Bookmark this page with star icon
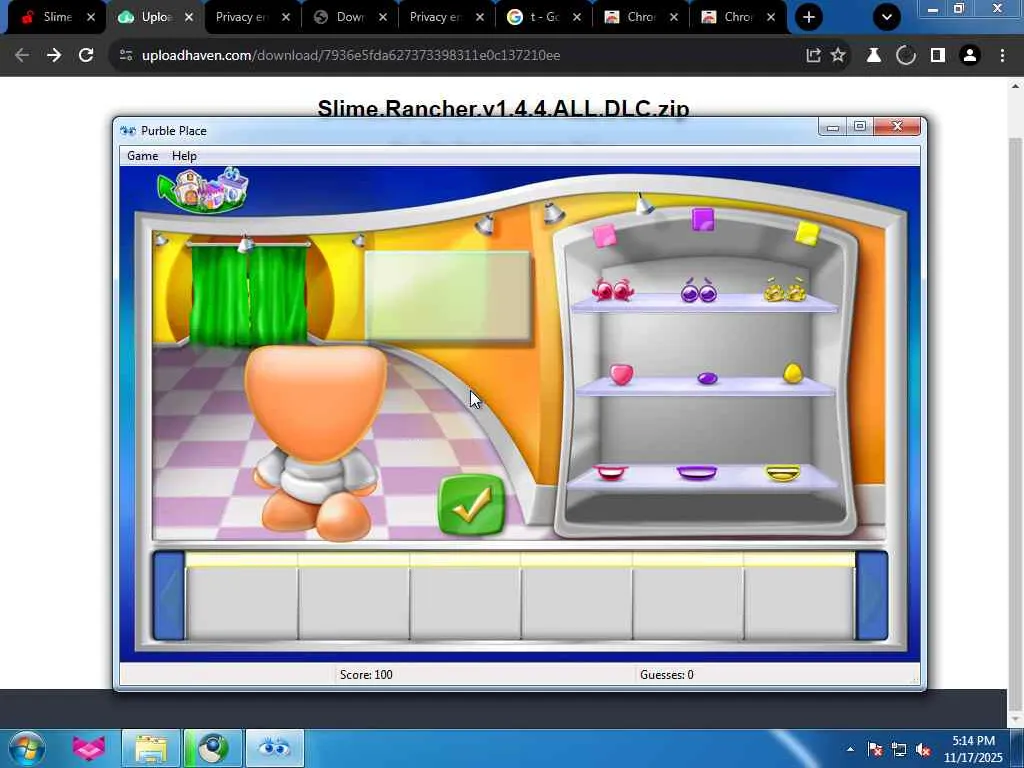 point(838,56)
